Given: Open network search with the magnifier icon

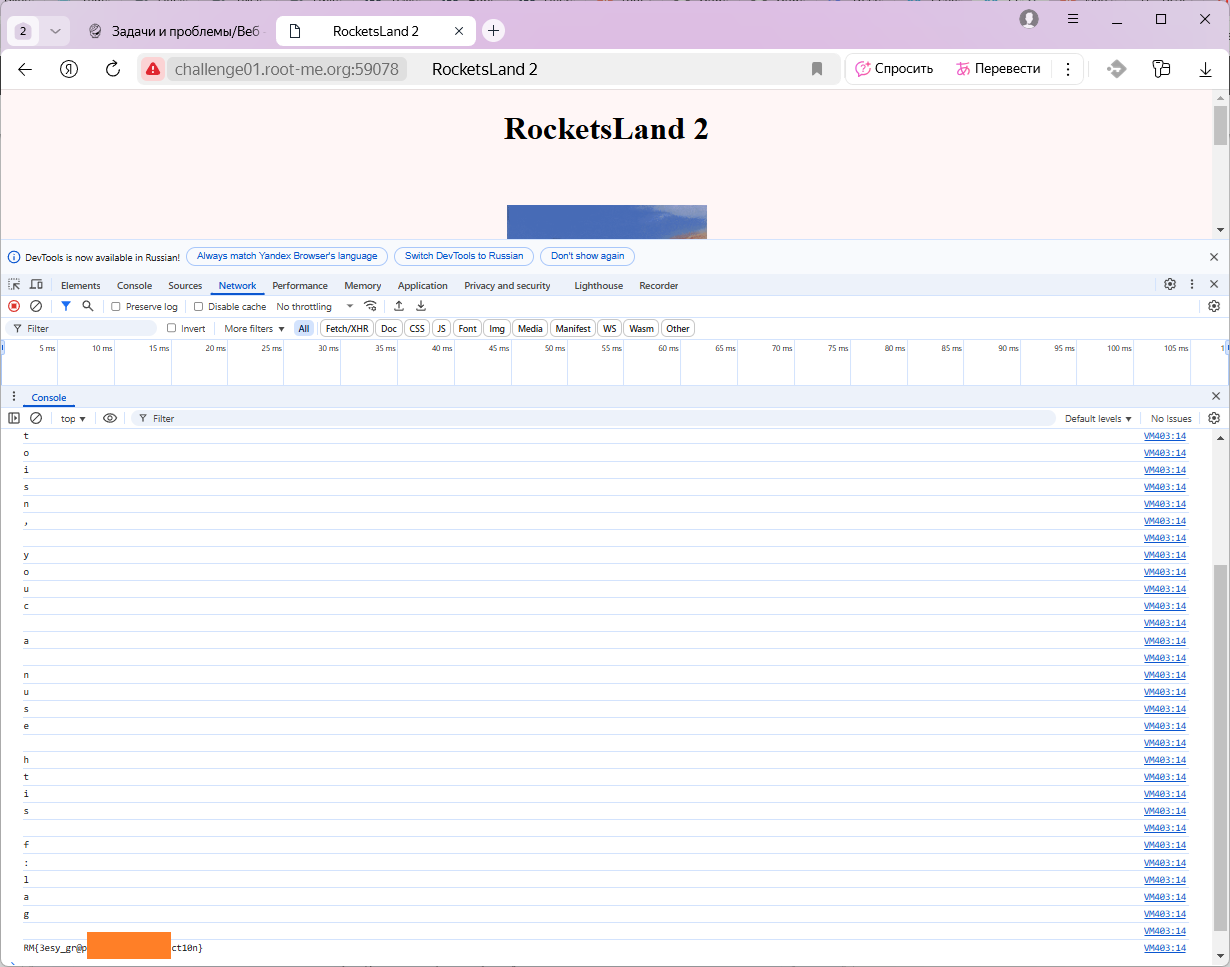Looking at the screenshot, I should click(88, 306).
